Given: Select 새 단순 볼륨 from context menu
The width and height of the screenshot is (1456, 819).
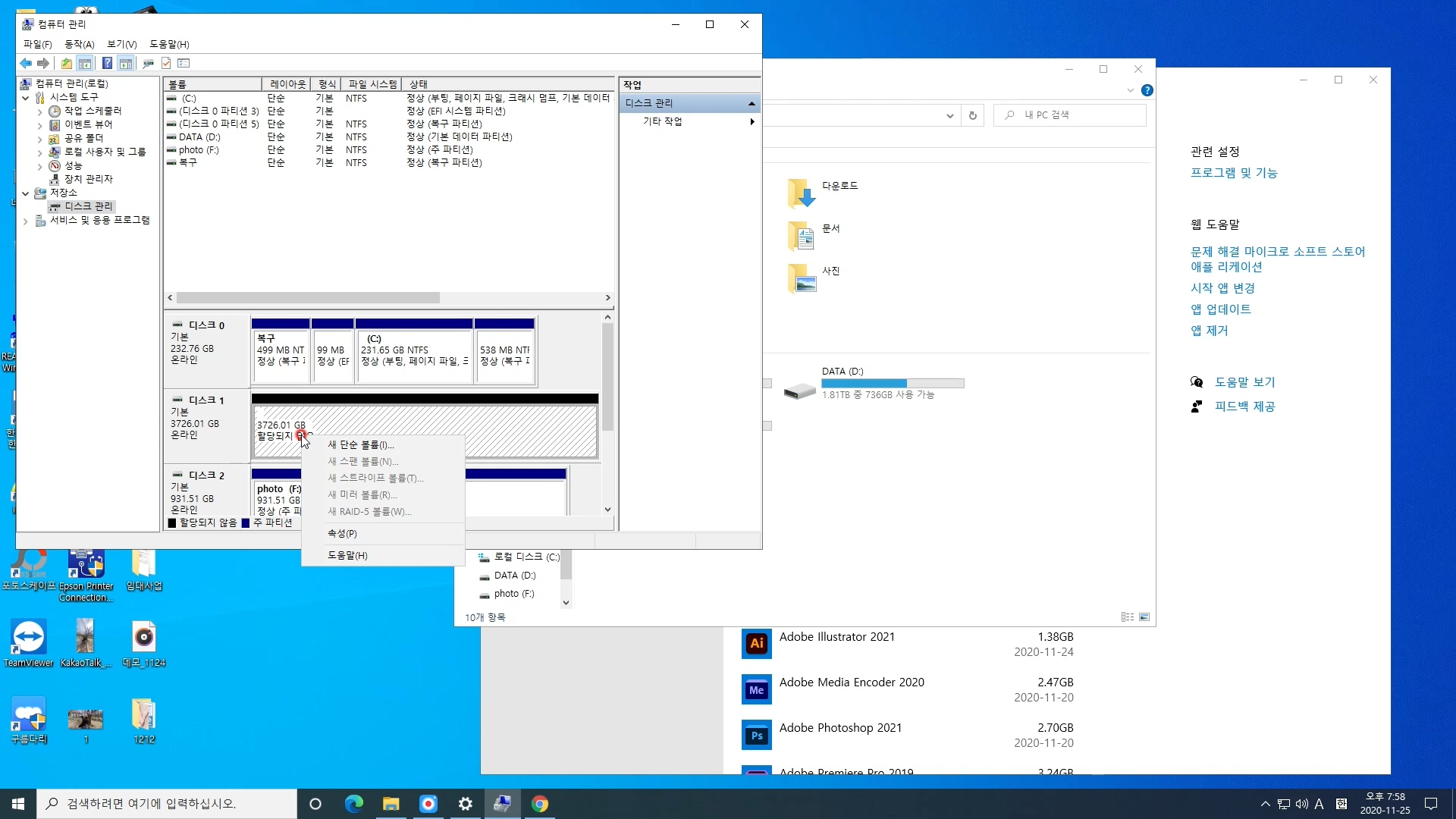Looking at the screenshot, I should pyautogui.click(x=360, y=445).
